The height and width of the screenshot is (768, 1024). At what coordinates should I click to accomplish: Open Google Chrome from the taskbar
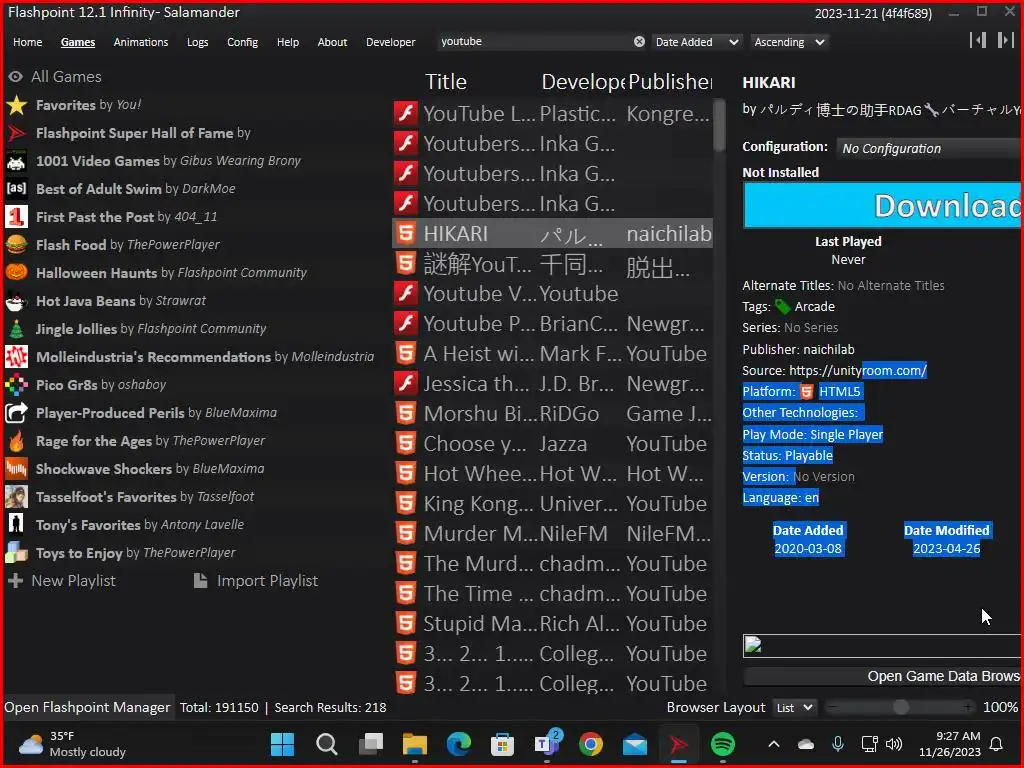tap(590, 744)
